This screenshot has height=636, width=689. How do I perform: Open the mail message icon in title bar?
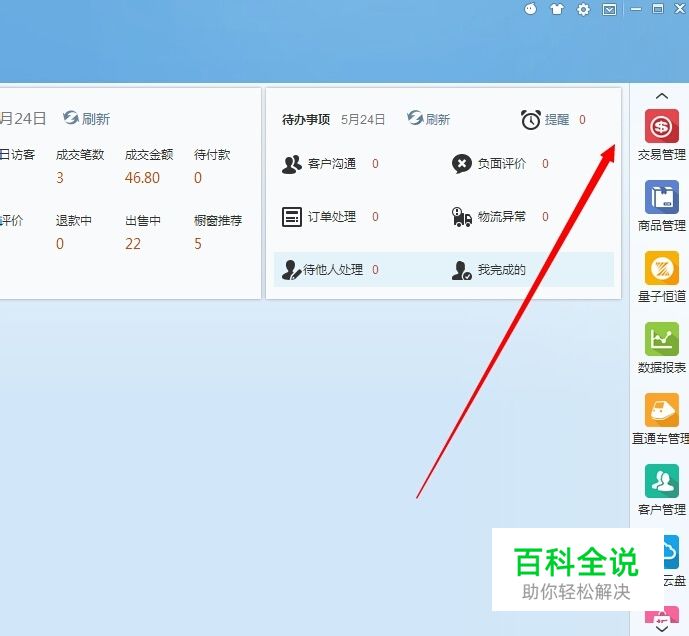pyautogui.click(x=609, y=9)
